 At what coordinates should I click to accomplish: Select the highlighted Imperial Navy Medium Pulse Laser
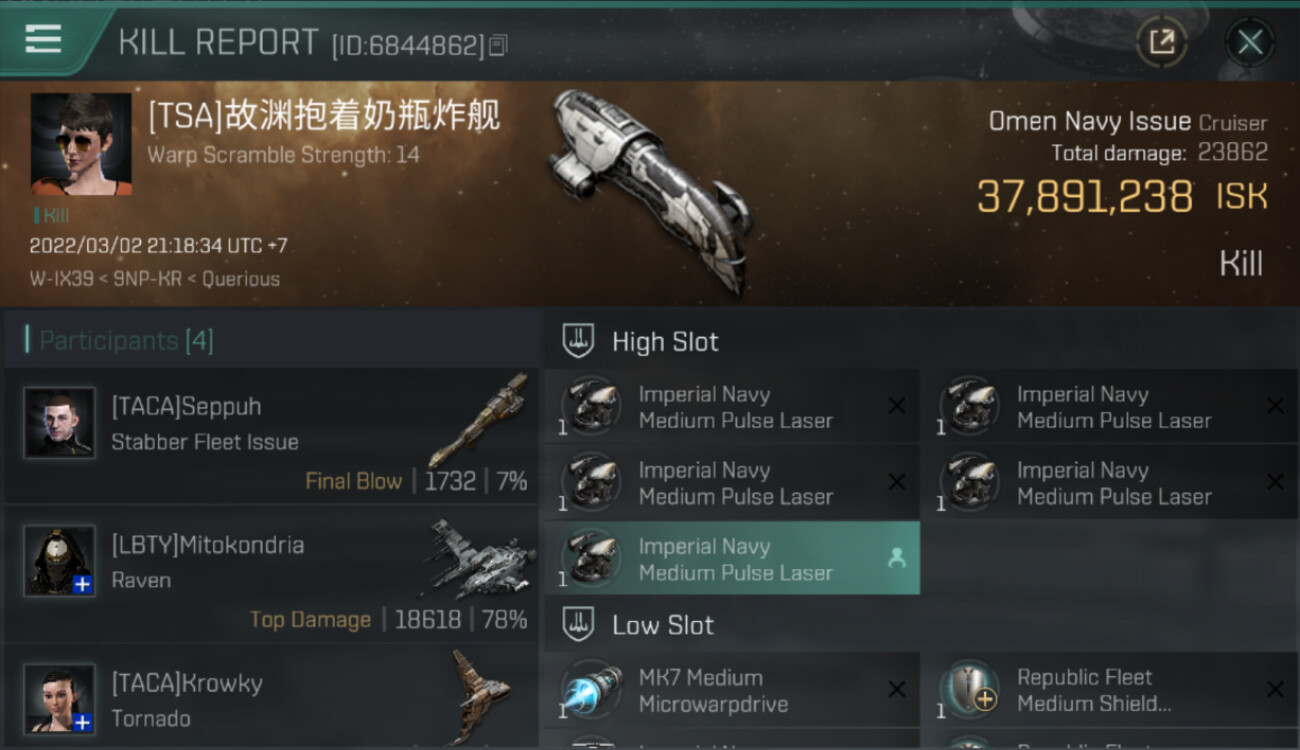(732, 558)
